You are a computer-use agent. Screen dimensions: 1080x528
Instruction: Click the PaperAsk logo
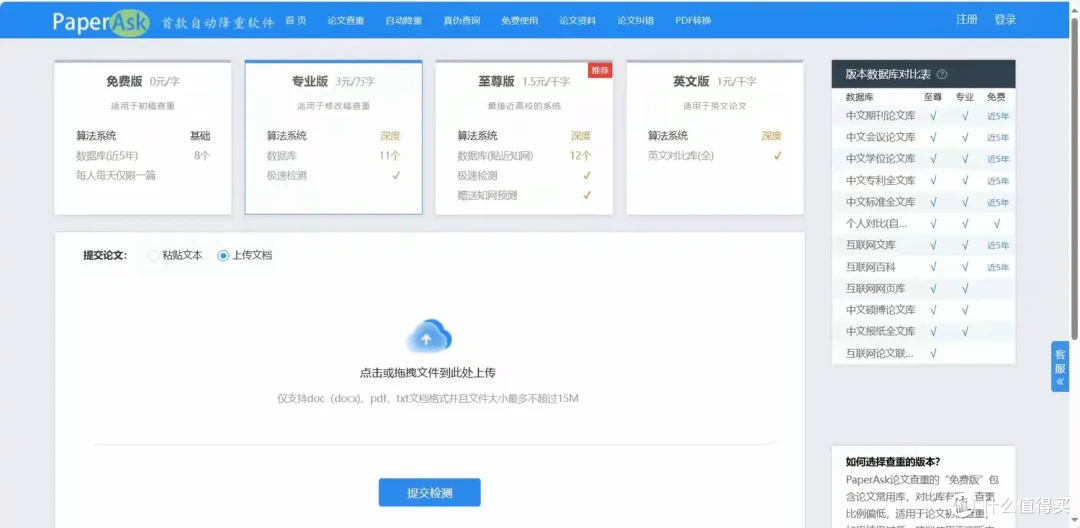click(x=101, y=21)
